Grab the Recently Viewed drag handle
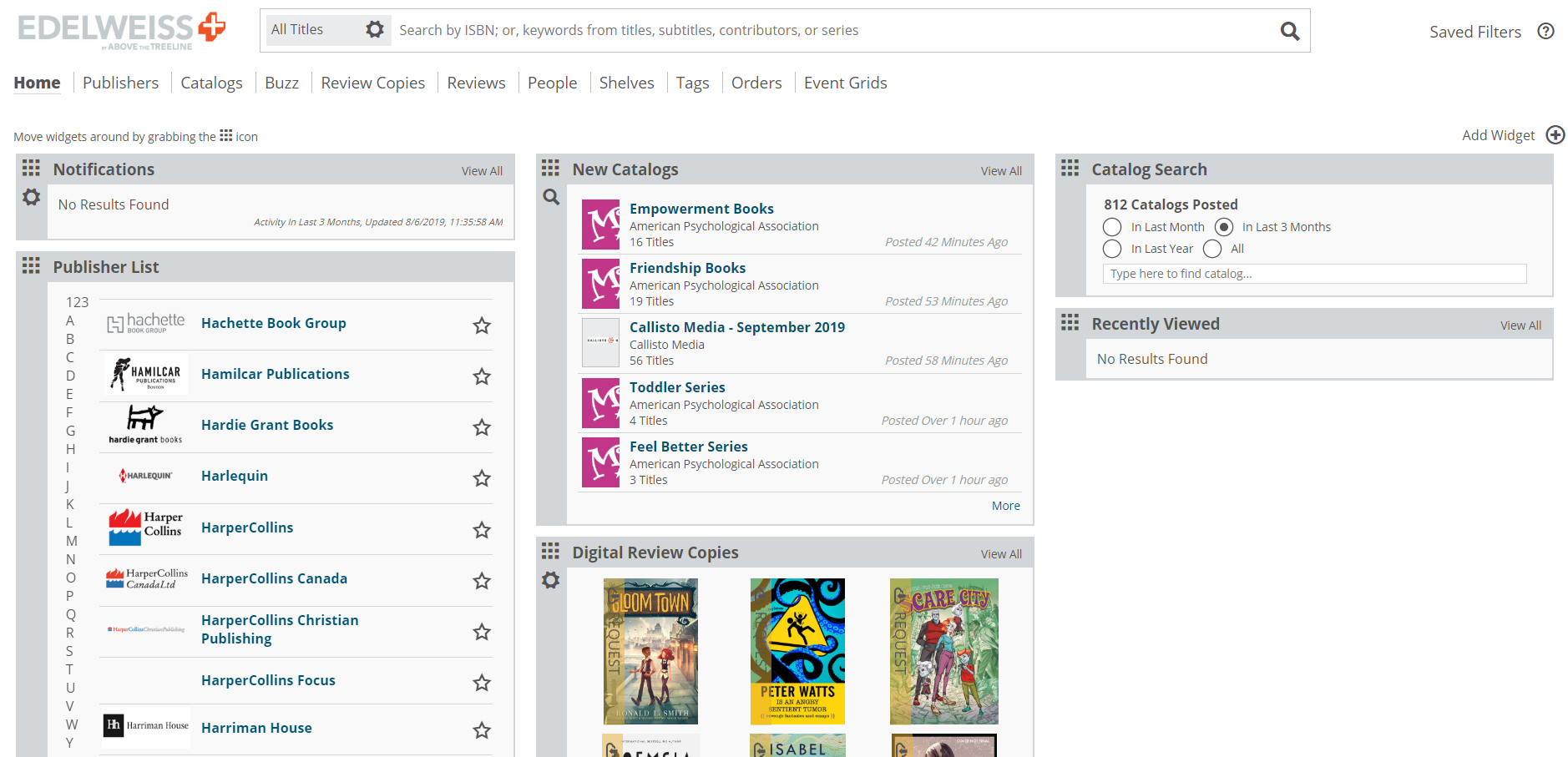 tap(1070, 322)
